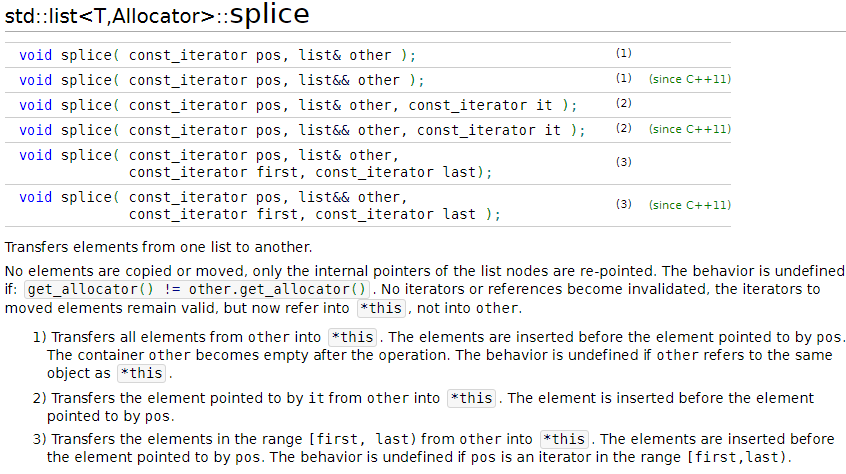Click the *this box in description item 2
846x474 pixels.
[472, 399]
